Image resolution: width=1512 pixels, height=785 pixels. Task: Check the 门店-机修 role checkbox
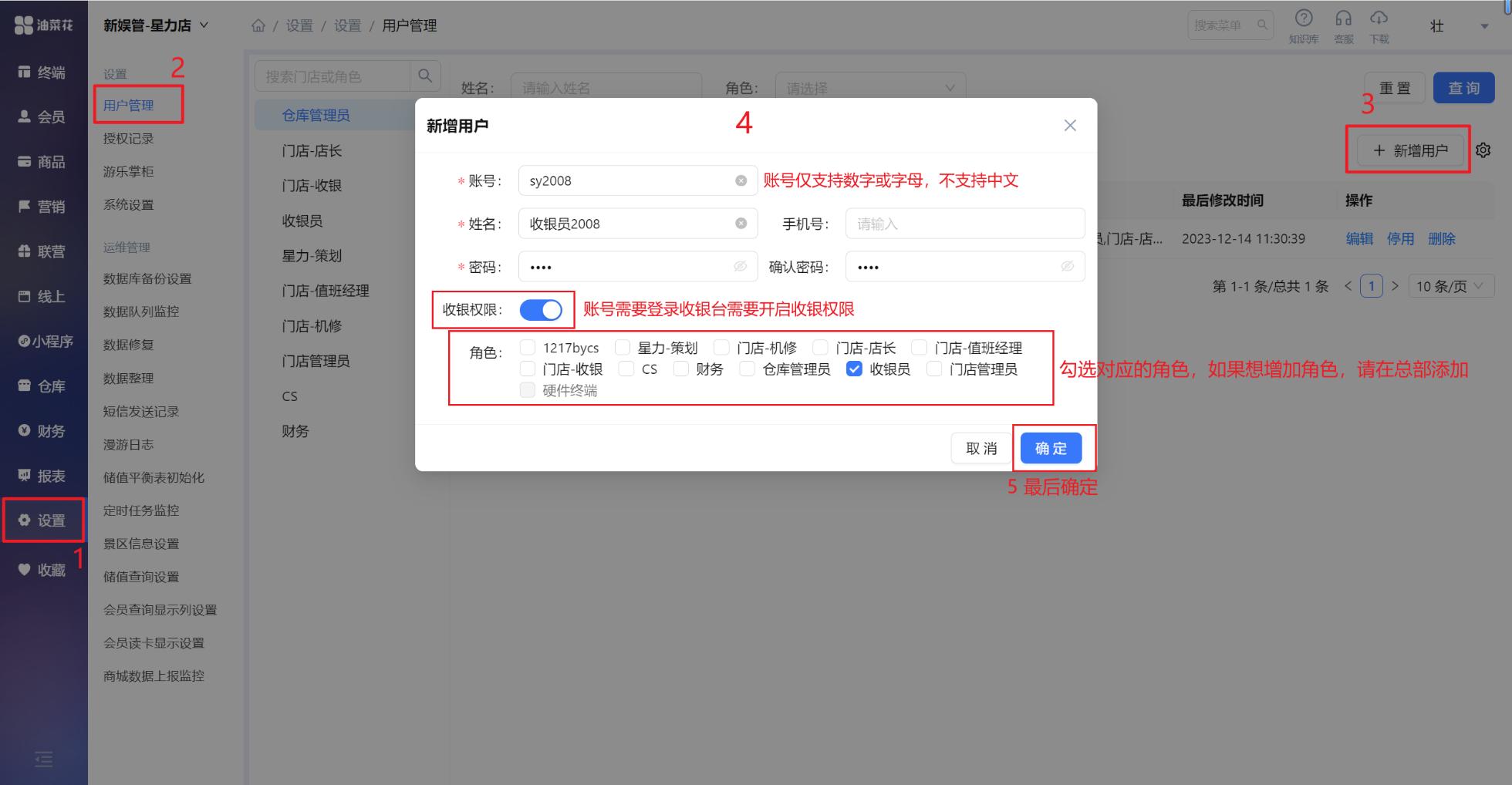click(721, 348)
